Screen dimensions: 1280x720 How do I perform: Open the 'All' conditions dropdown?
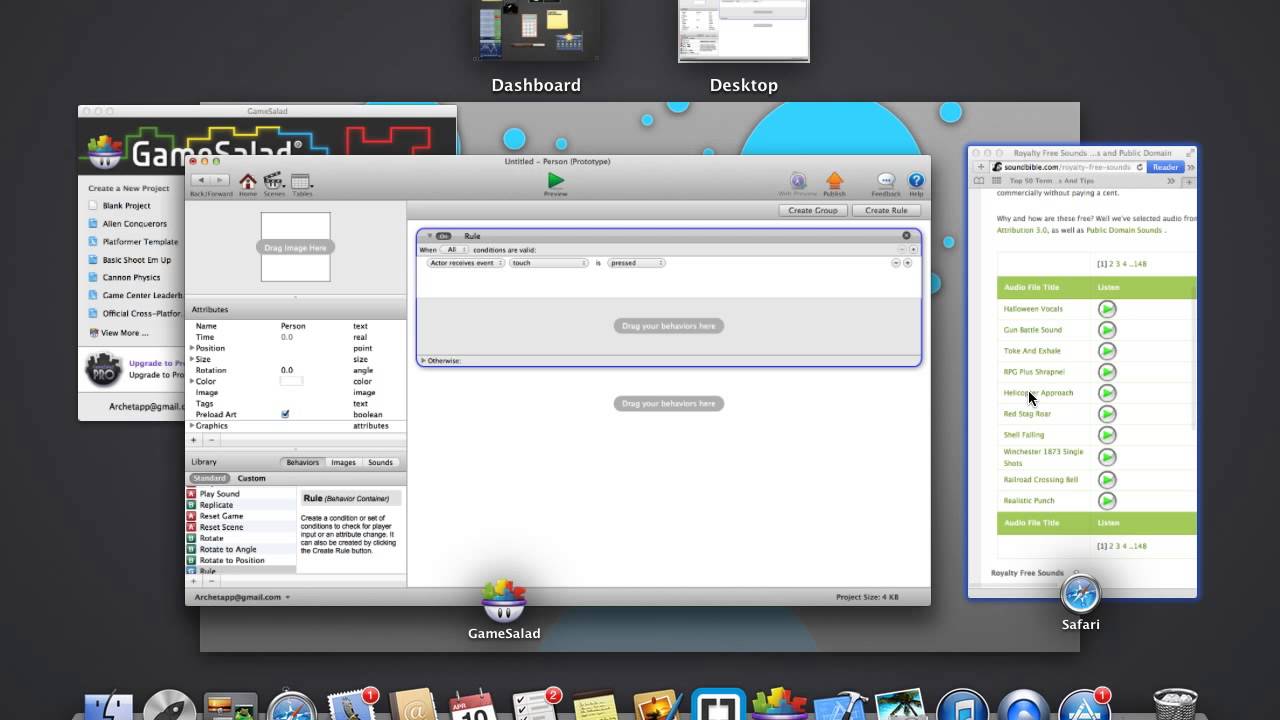[x=455, y=249]
